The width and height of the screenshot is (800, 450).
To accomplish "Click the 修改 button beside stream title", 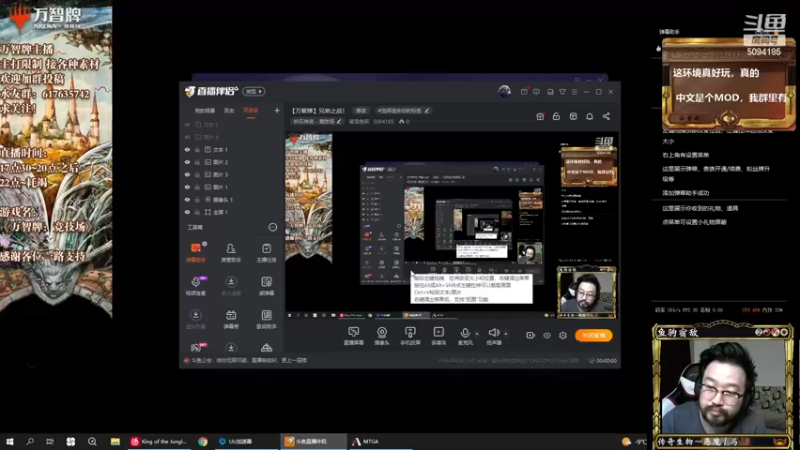I will pyautogui.click(x=361, y=110).
